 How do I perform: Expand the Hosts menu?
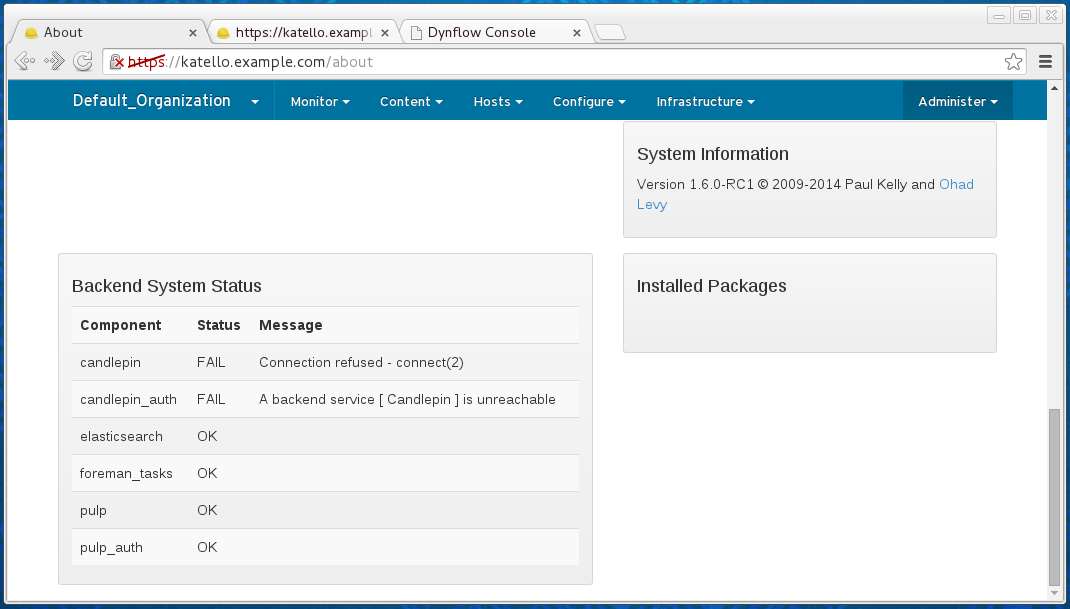[498, 101]
